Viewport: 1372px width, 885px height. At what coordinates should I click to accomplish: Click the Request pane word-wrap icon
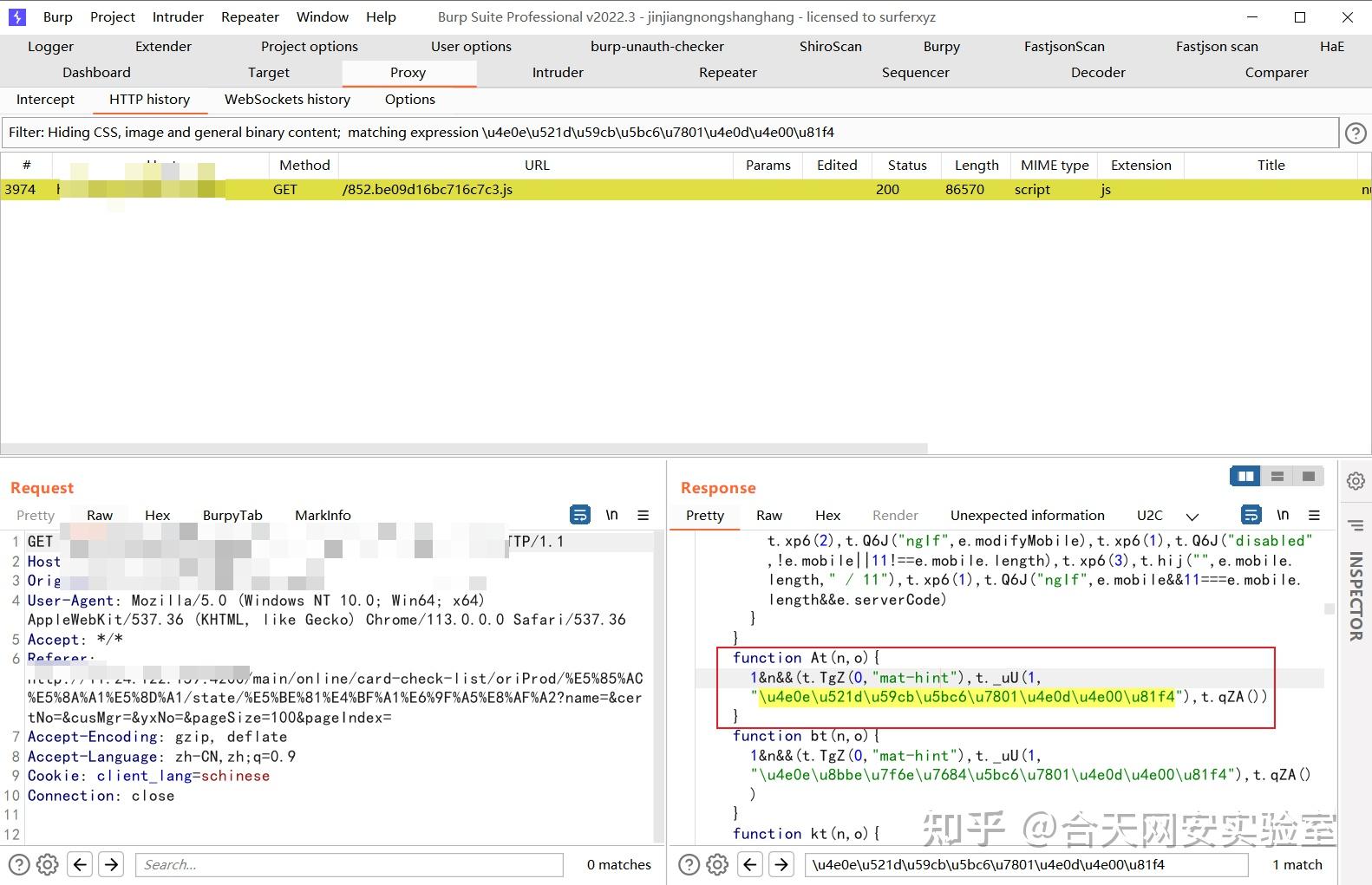coord(580,515)
